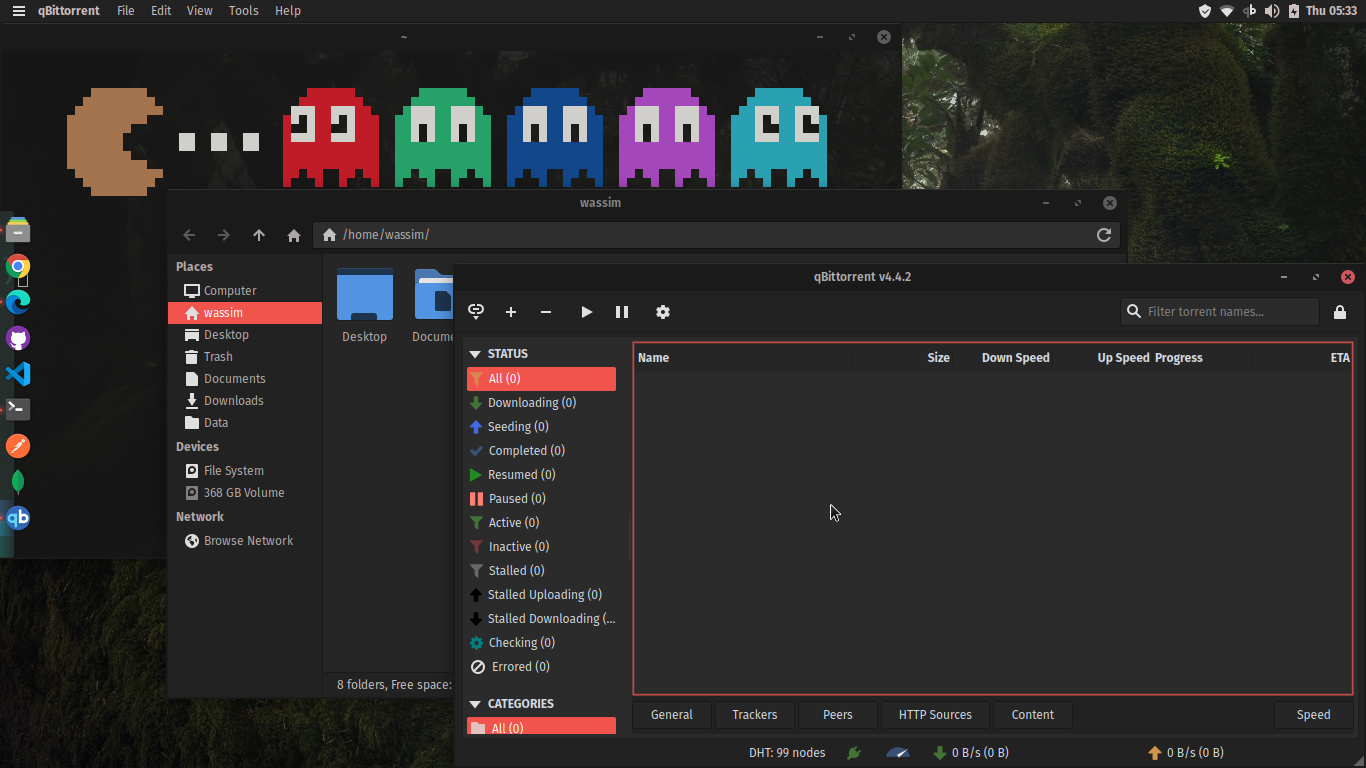Sort by the Down Speed column header

click(x=1003, y=358)
